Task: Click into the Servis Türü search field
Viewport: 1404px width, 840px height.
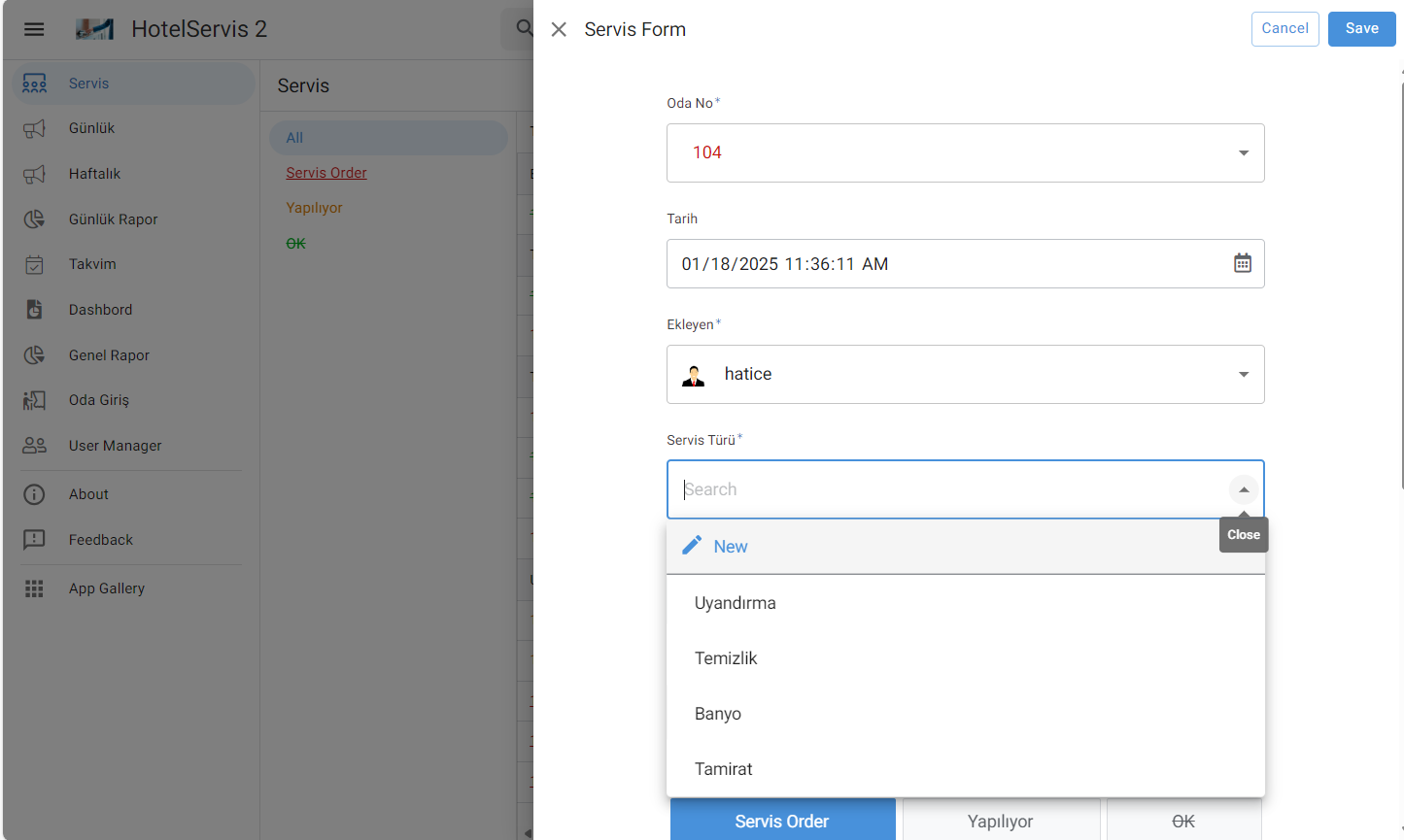Action: (x=942, y=489)
